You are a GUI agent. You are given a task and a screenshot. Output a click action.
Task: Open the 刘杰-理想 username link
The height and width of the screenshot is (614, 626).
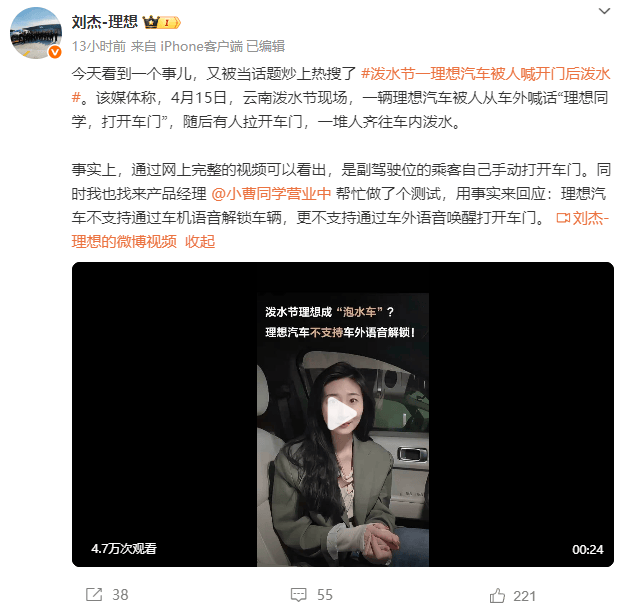point(105,22)
